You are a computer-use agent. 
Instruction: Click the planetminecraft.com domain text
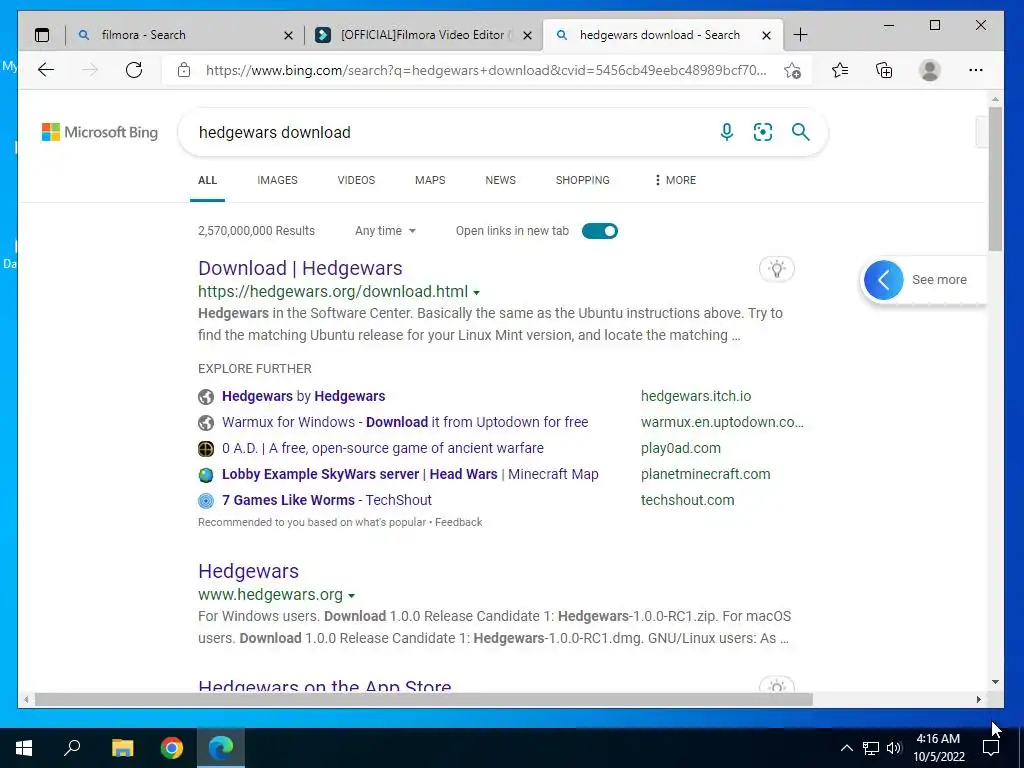click(x=705, y=475)
